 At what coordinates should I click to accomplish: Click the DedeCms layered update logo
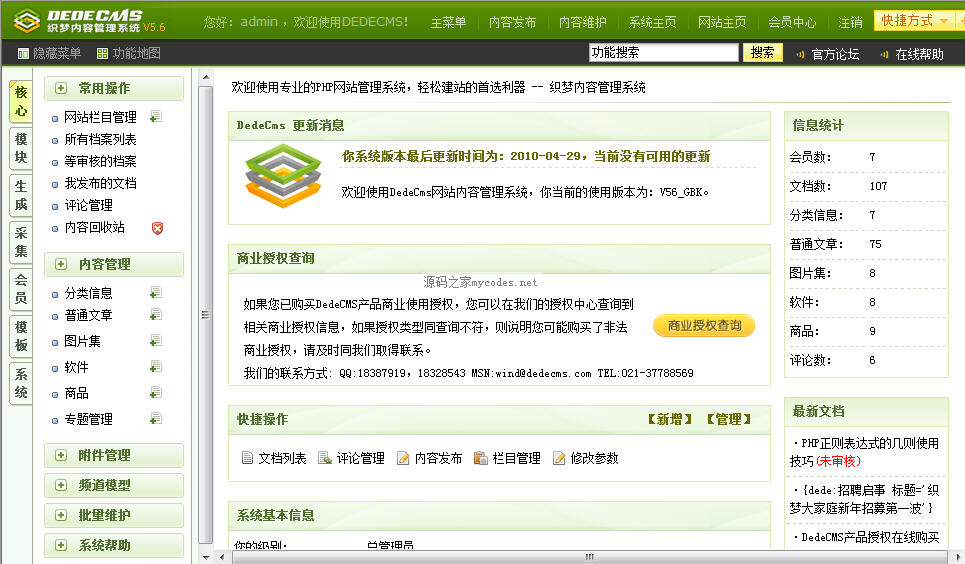coord(284,176)
